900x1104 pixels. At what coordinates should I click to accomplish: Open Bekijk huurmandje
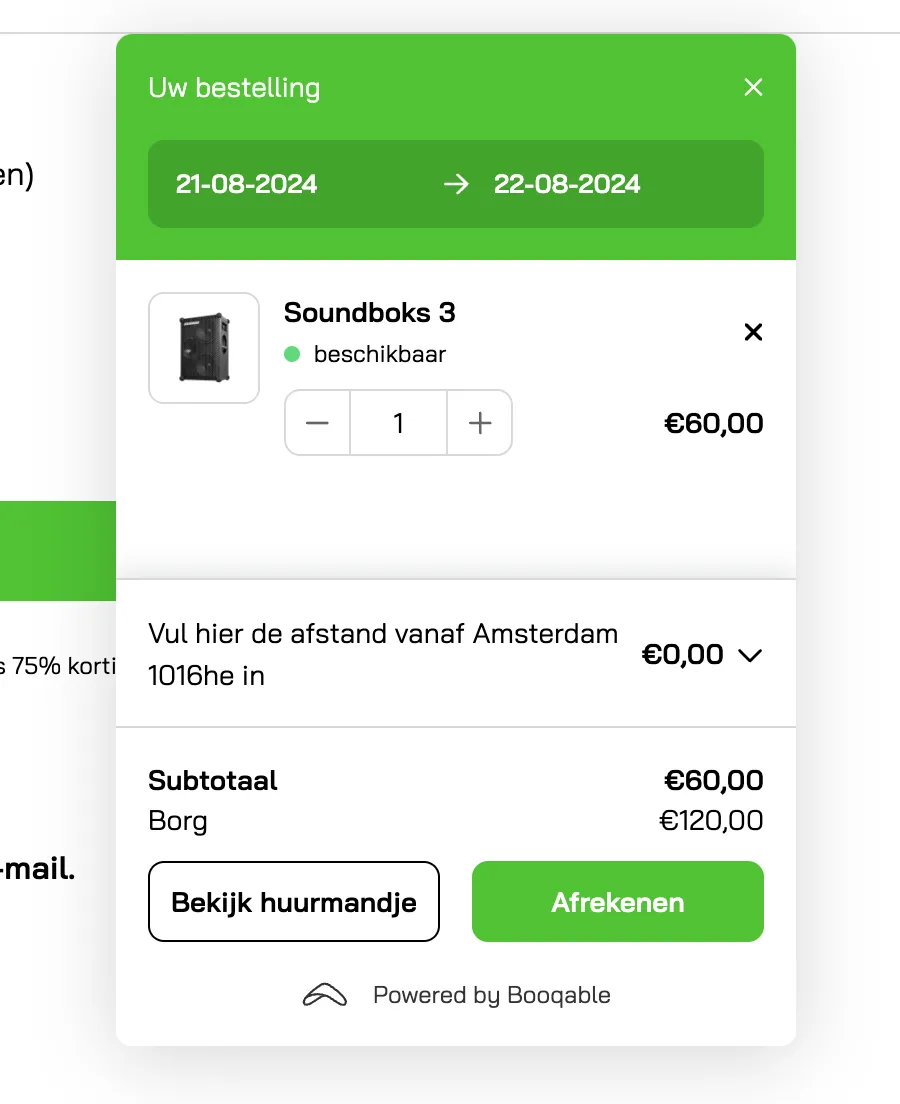(x=294, y=902)
